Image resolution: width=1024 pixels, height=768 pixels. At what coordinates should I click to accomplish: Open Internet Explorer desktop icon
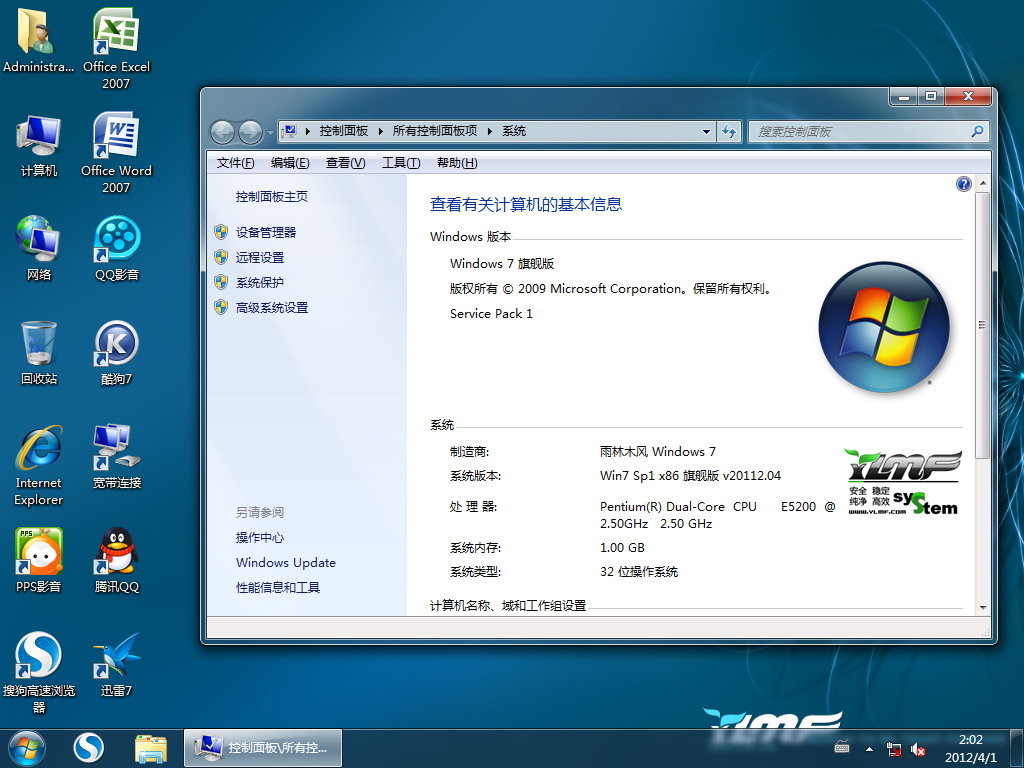pyautogui.click(x=39, y=465)
